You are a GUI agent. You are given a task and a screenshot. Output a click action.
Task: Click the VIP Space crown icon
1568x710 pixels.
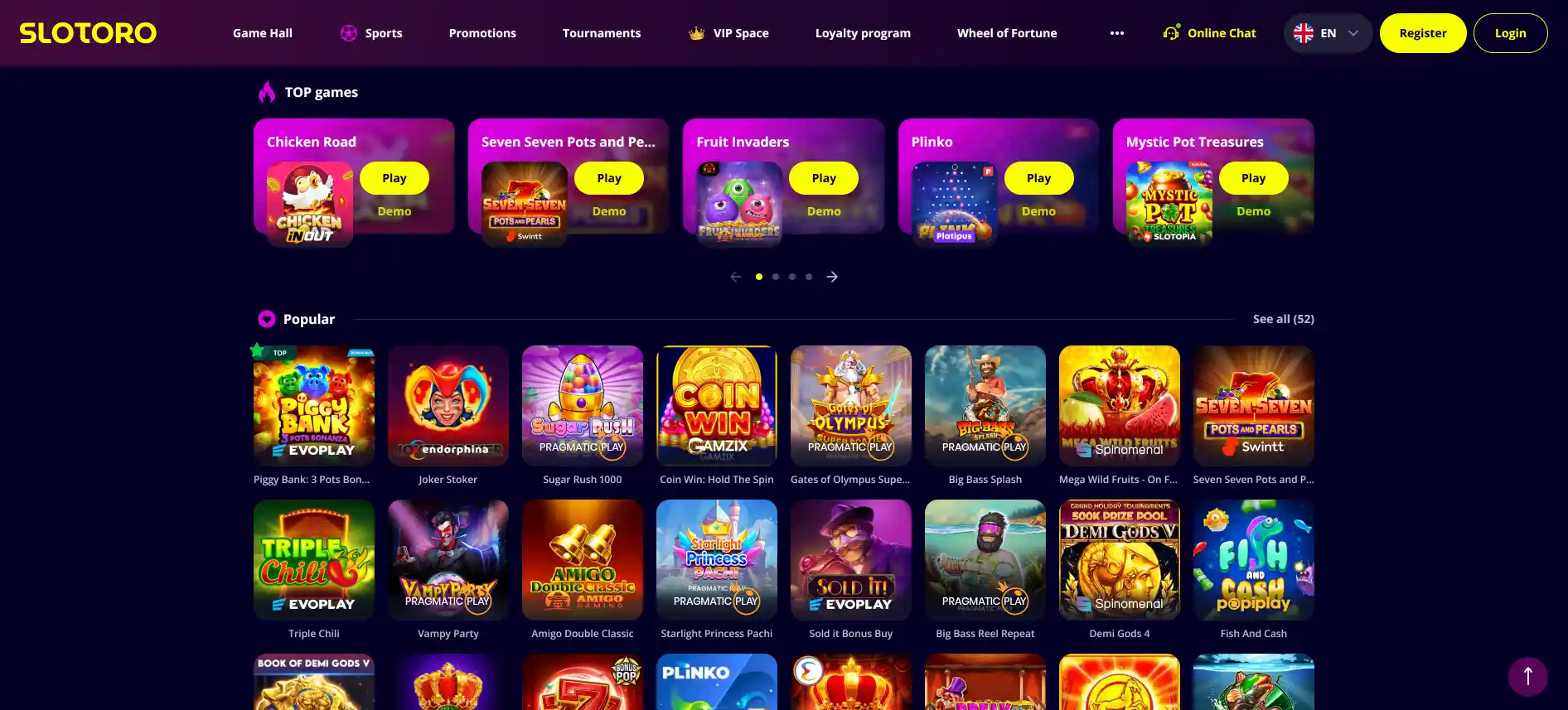[x=696, y=33]
